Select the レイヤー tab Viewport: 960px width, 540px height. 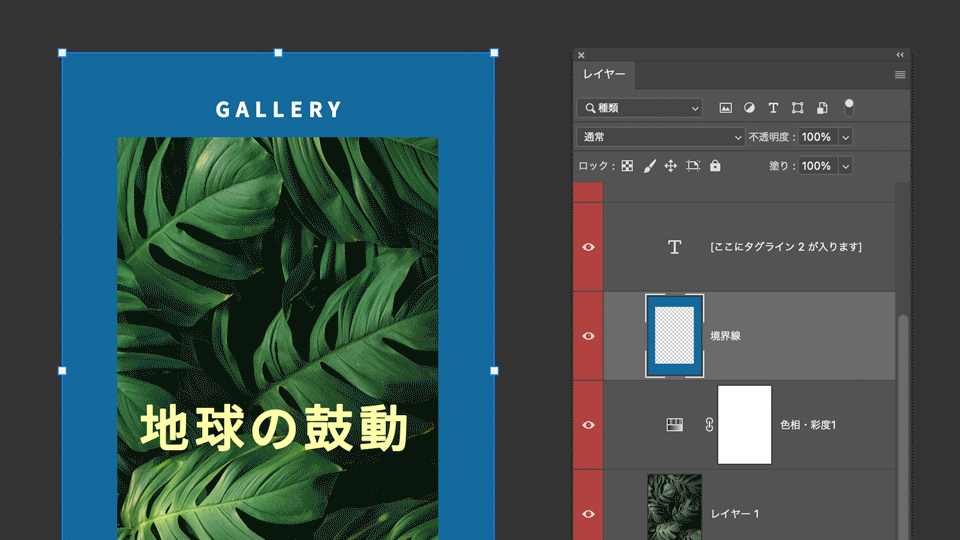[604, 74]
